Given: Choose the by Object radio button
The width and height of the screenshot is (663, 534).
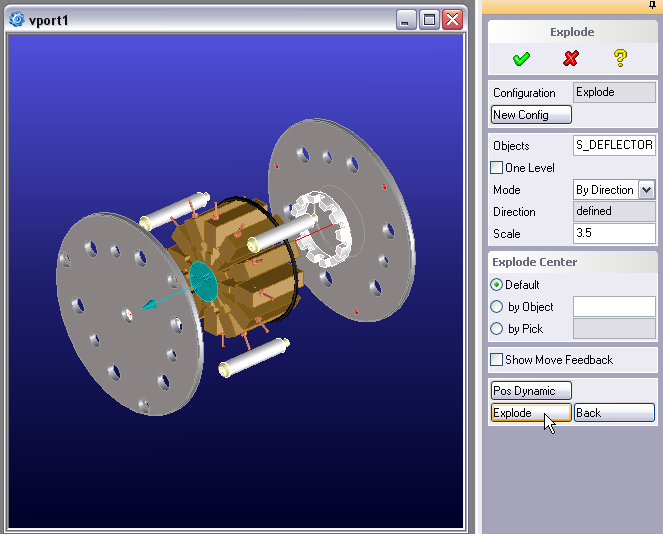Looking at the screenshot, I should [x=497, y=307].
